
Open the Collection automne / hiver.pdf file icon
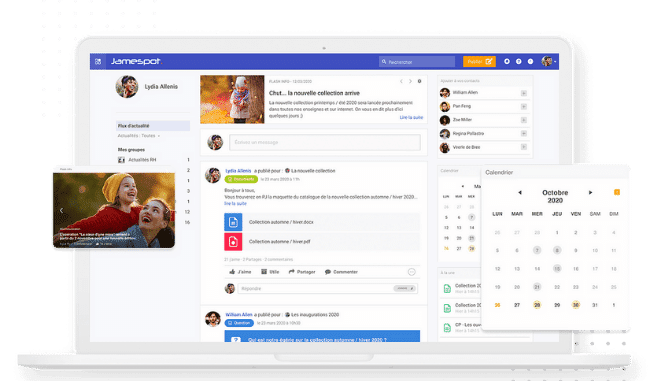pyautogui.click(x=233, y=241)
